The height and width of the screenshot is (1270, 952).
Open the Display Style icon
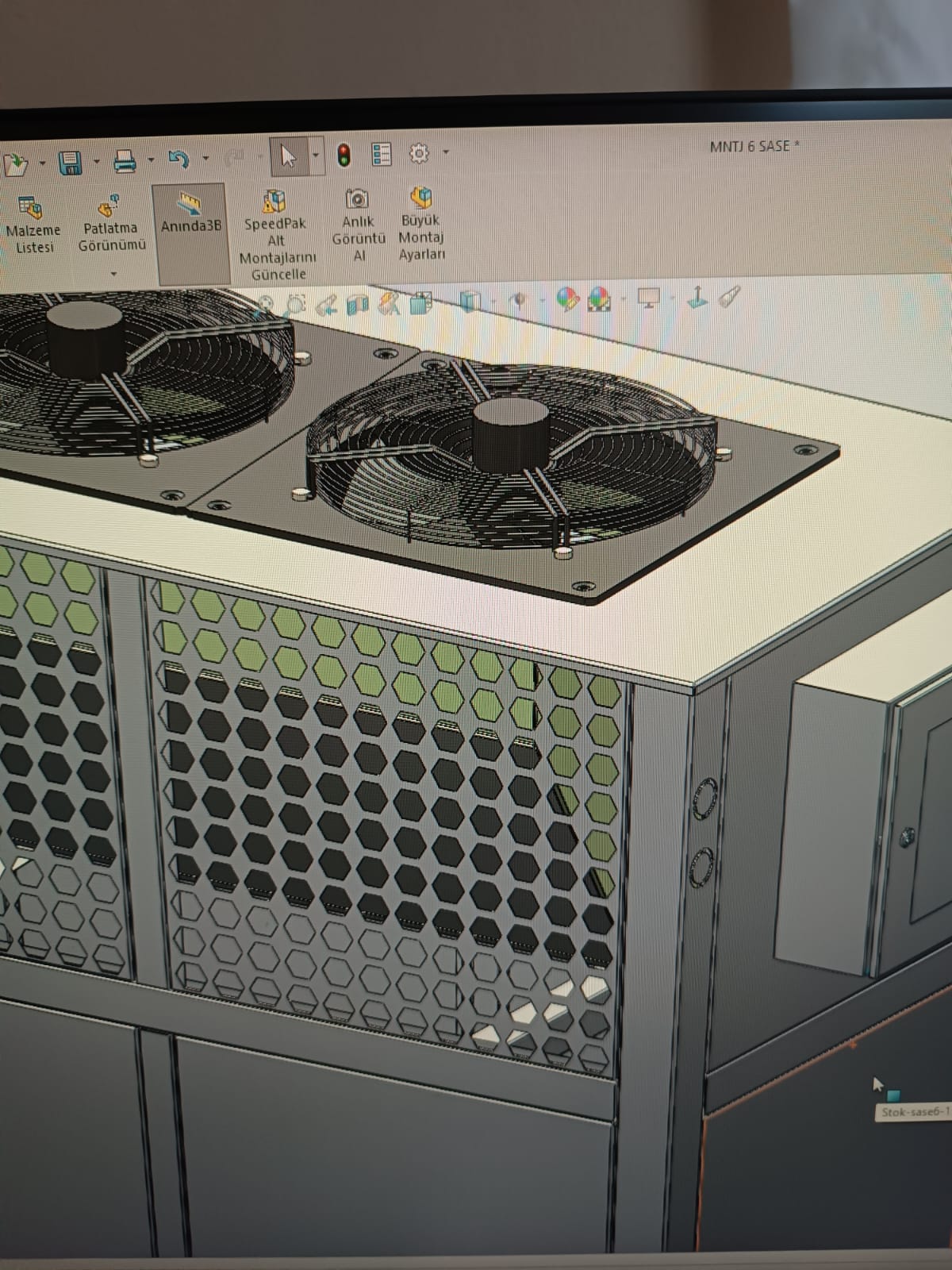(x=470, y=302)
